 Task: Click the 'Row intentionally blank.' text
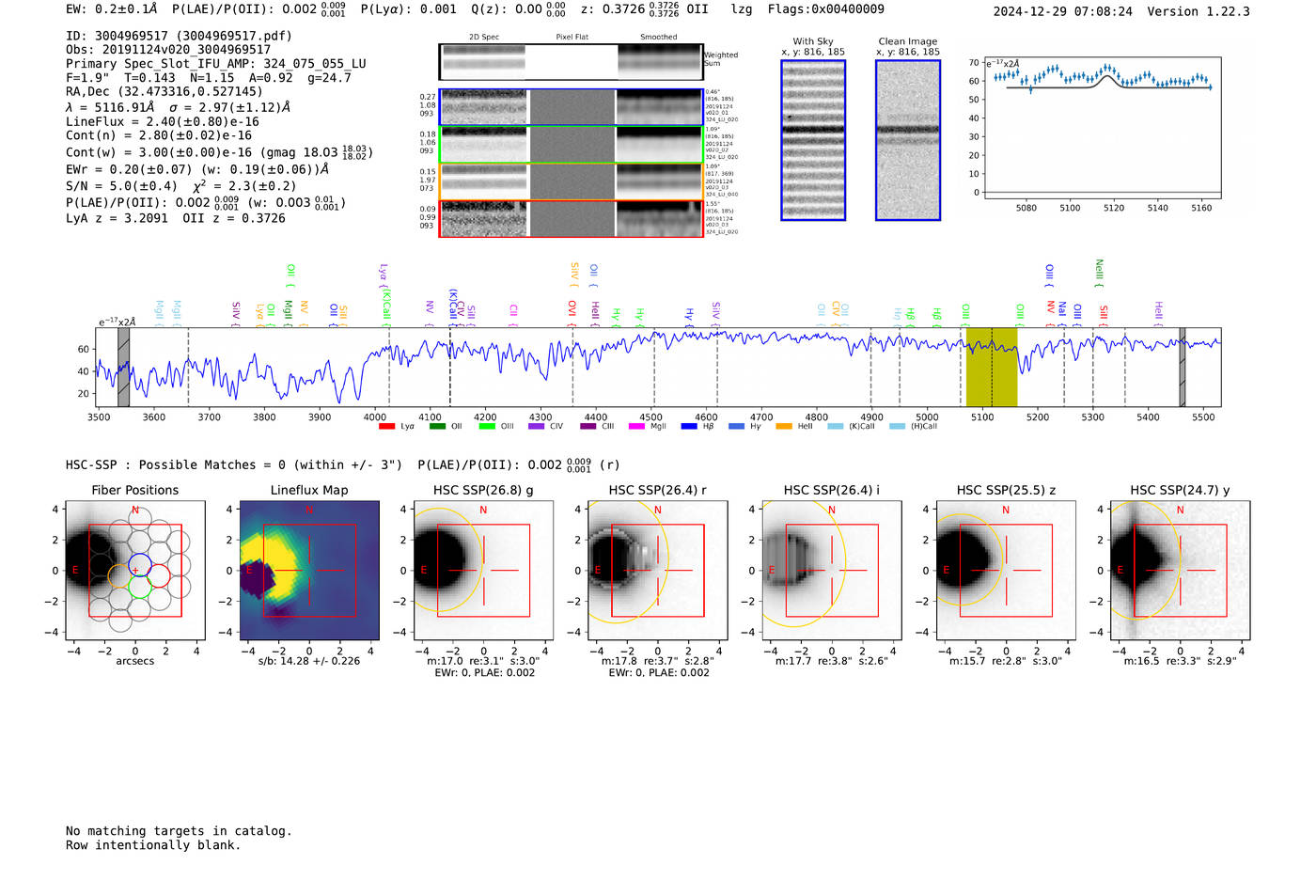point(153,845)
